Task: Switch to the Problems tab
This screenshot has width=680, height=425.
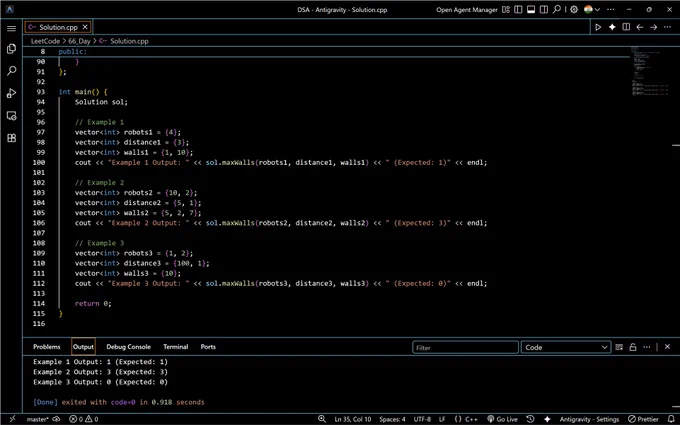Action: [47, 347]
